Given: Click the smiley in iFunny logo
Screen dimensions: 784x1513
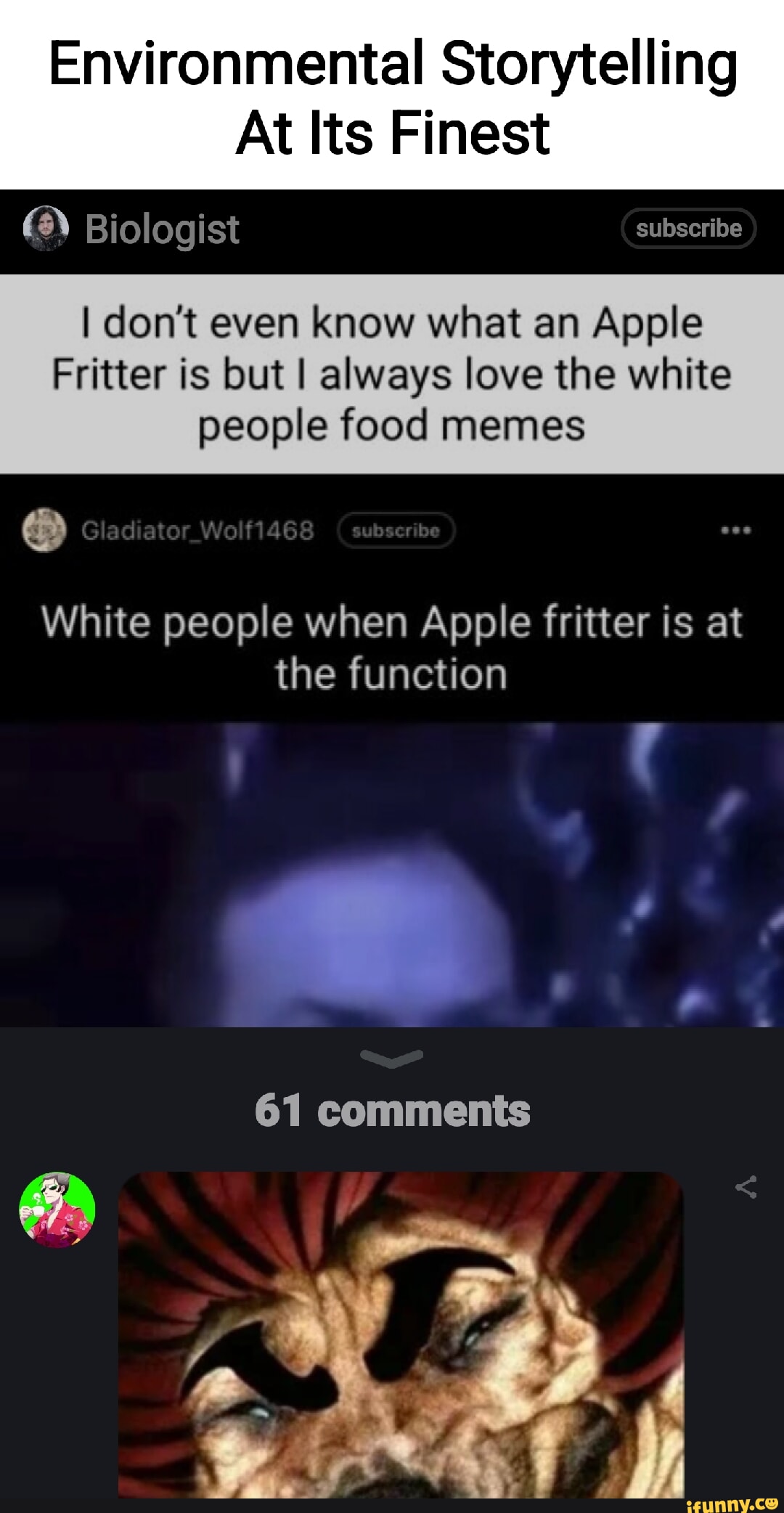Looking at the screenshot, I should [772, 1503].
